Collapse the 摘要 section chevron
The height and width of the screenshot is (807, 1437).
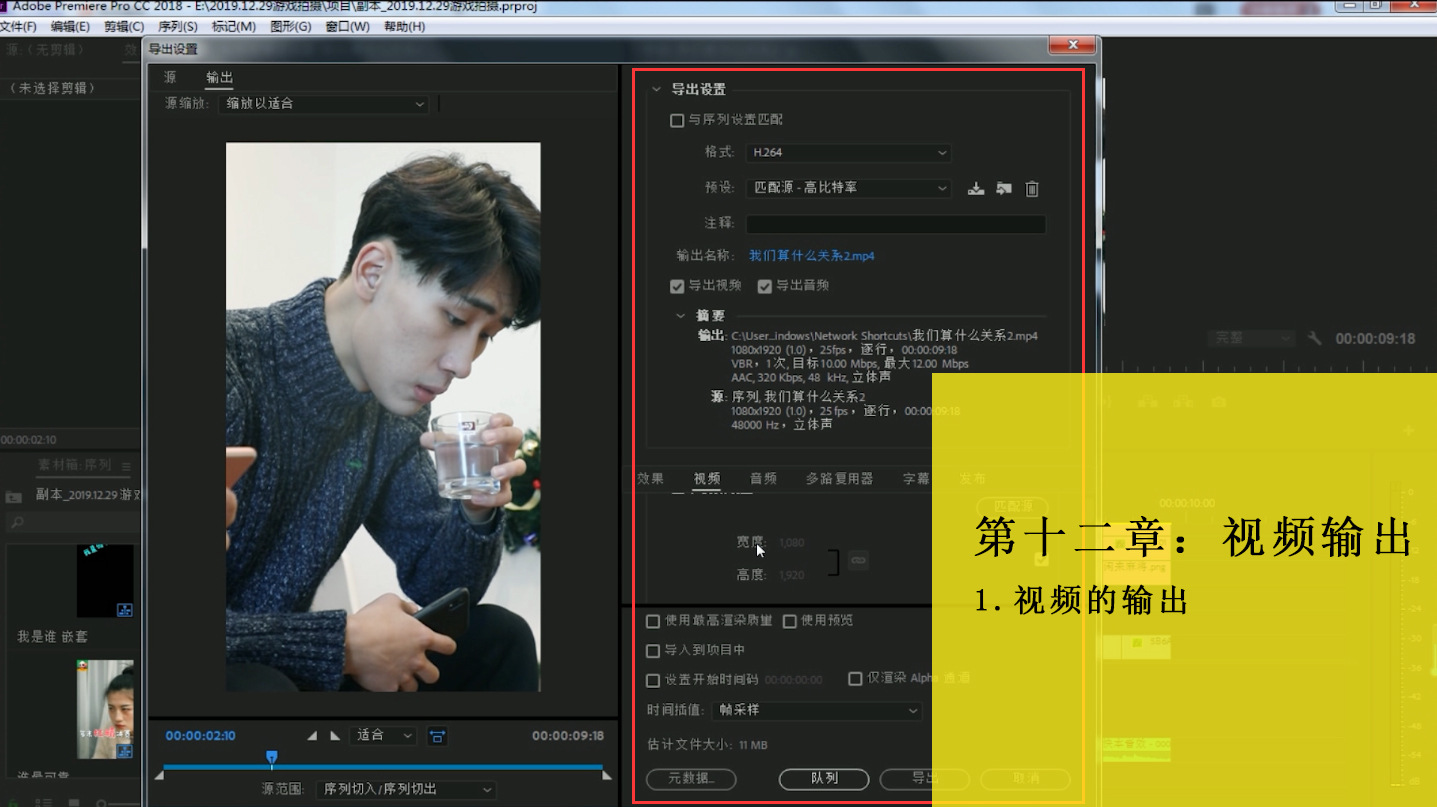pos(681,316)
